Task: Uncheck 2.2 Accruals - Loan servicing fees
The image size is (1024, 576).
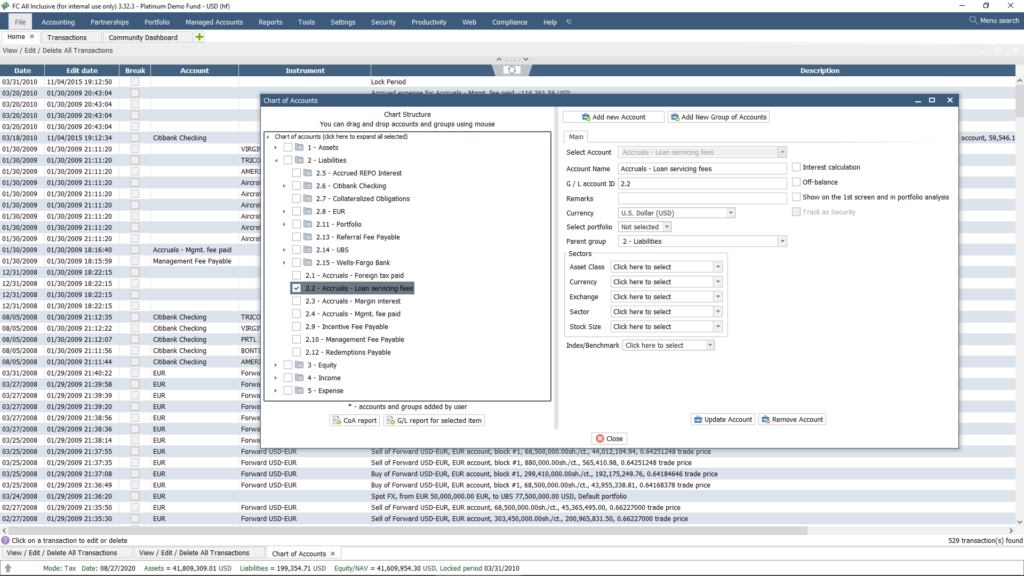Action: (296, 288)
